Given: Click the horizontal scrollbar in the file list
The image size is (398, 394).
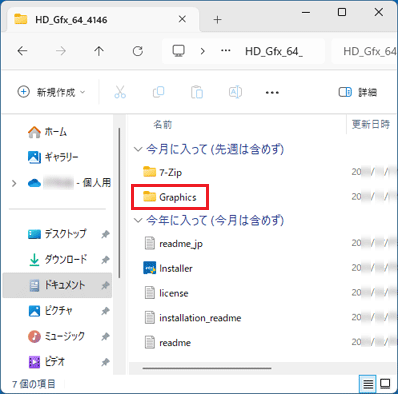Looking at the screenshot, I should [x=207, y=368].
